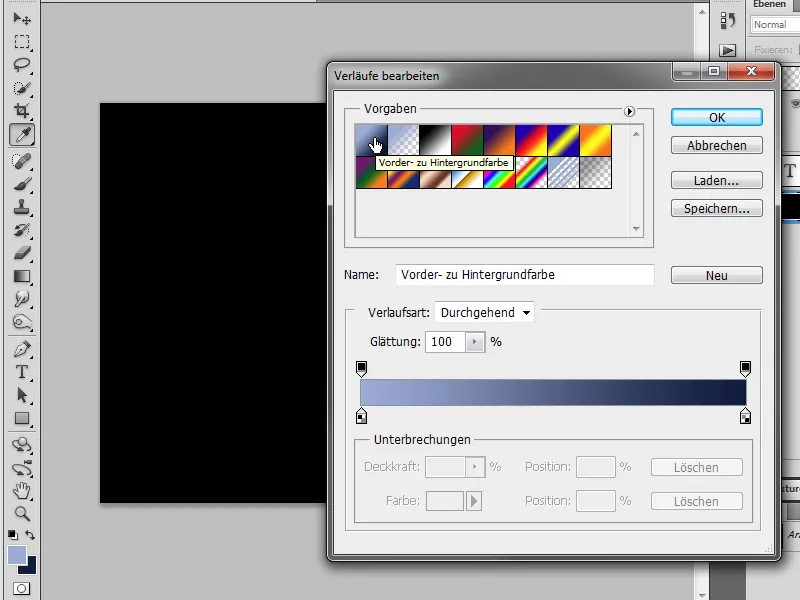Toggle Quick Mask mode

click(x=21, y=588)
